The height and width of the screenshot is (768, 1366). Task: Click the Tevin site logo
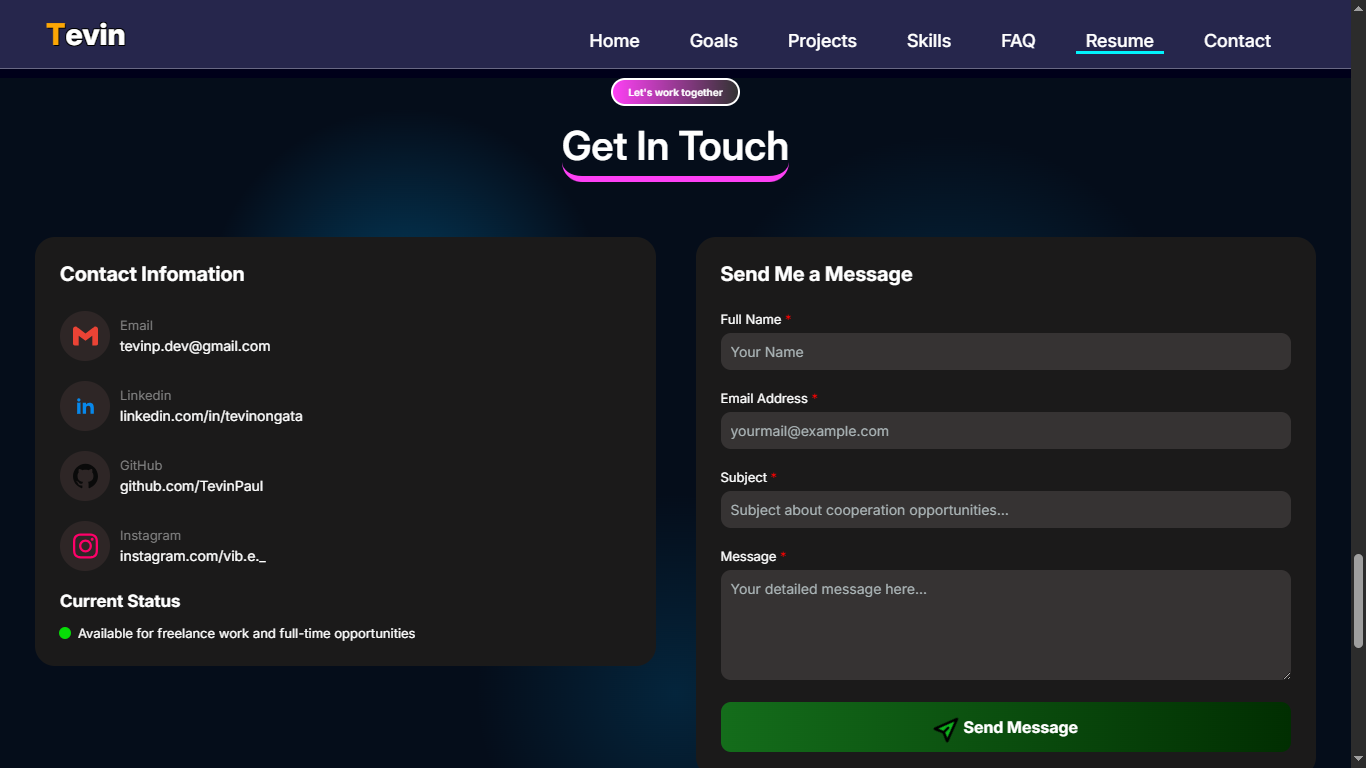(x=86, y=35)
